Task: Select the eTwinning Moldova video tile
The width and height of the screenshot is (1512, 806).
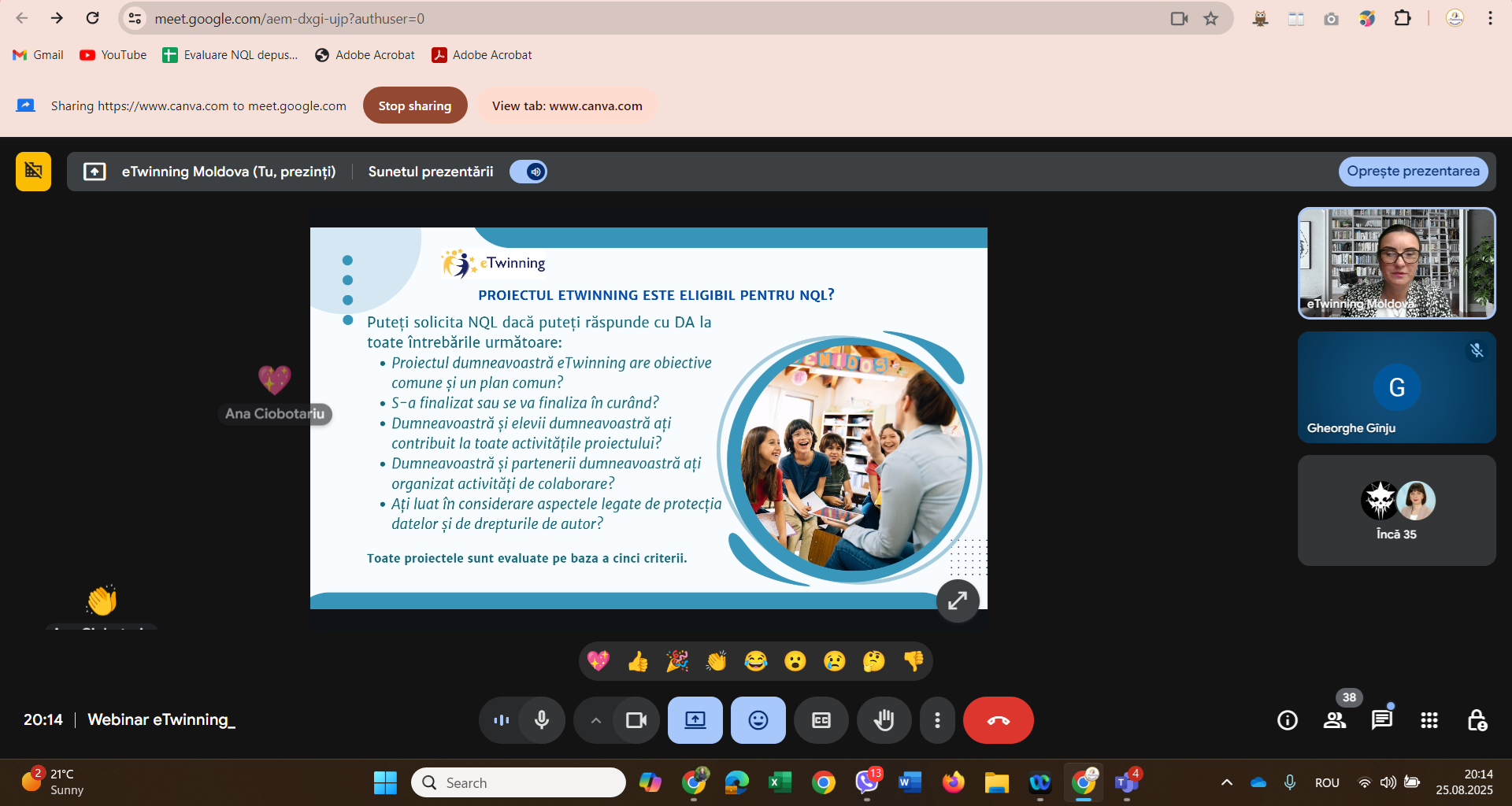Action: click(1396, 263)
